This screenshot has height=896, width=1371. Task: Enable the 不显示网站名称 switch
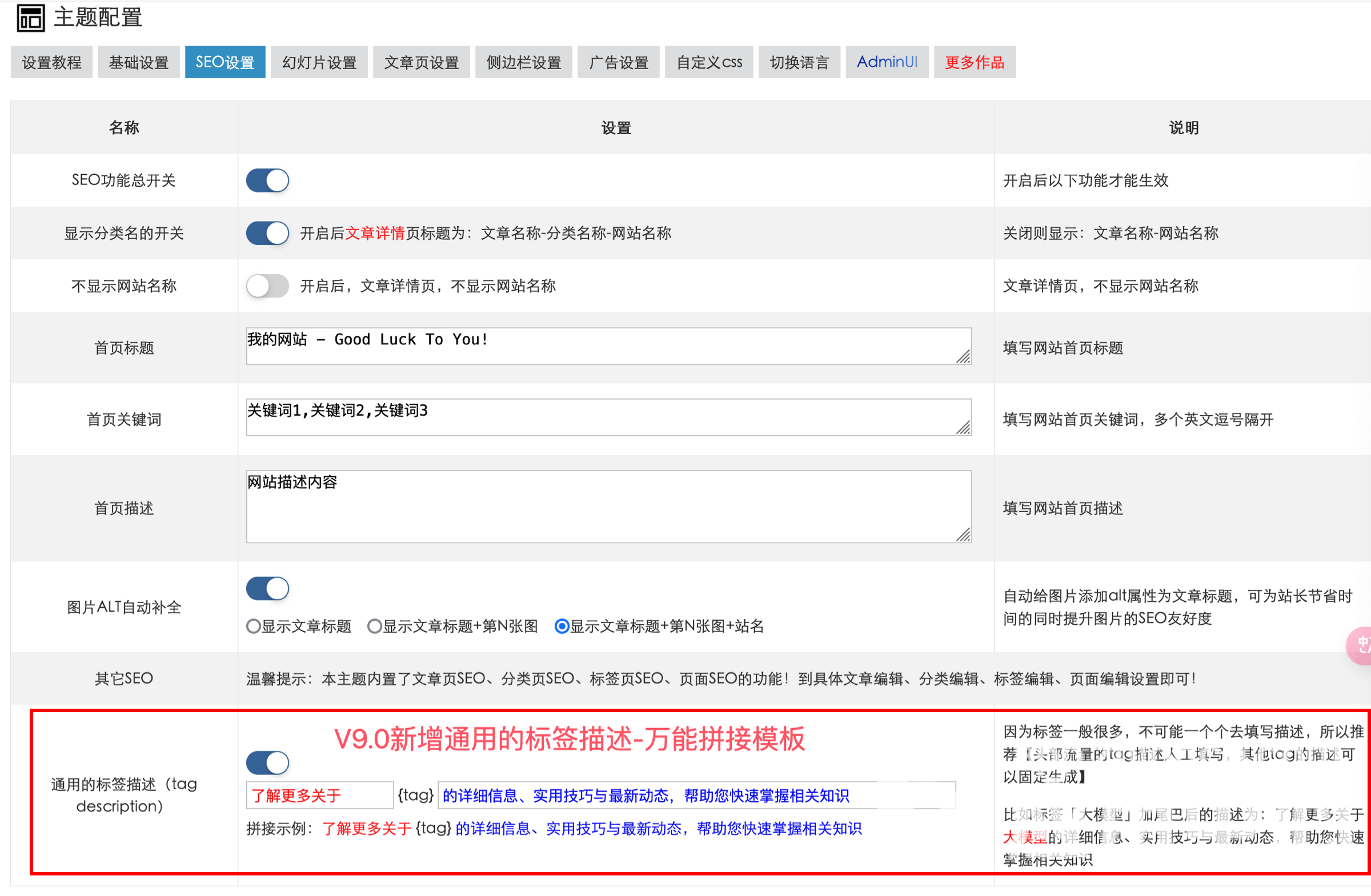click(267, 286)
